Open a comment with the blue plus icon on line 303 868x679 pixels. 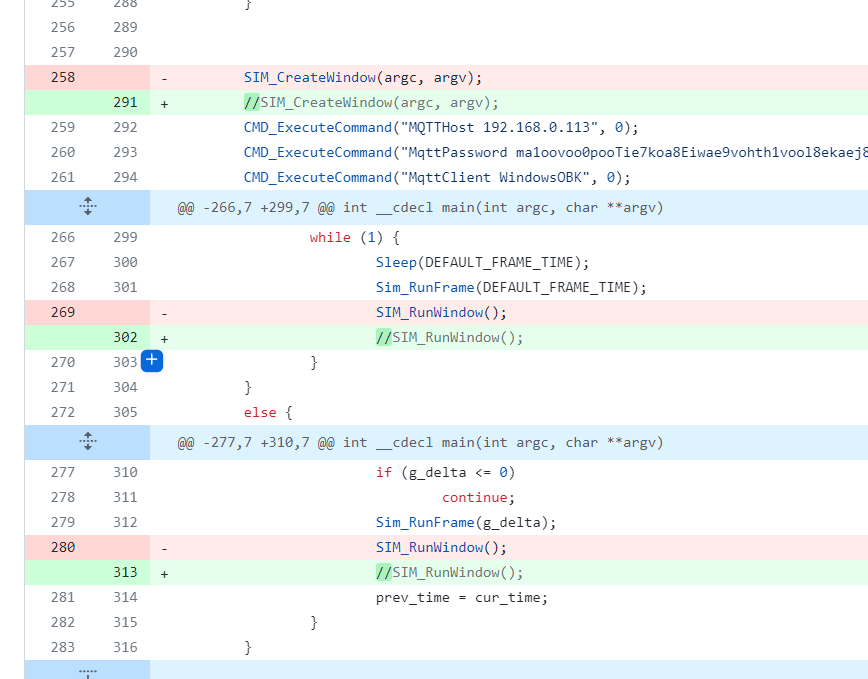(151, 360)
